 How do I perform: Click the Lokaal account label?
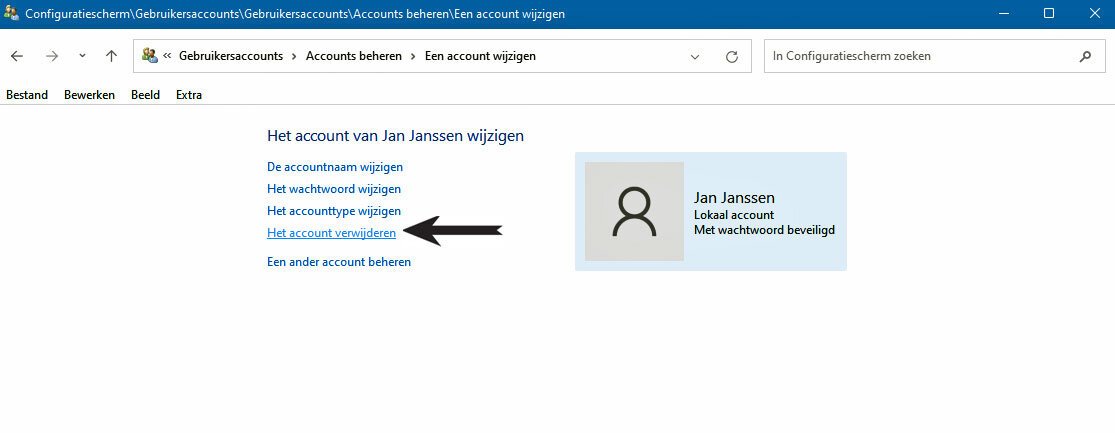click(x=734, y=215)
